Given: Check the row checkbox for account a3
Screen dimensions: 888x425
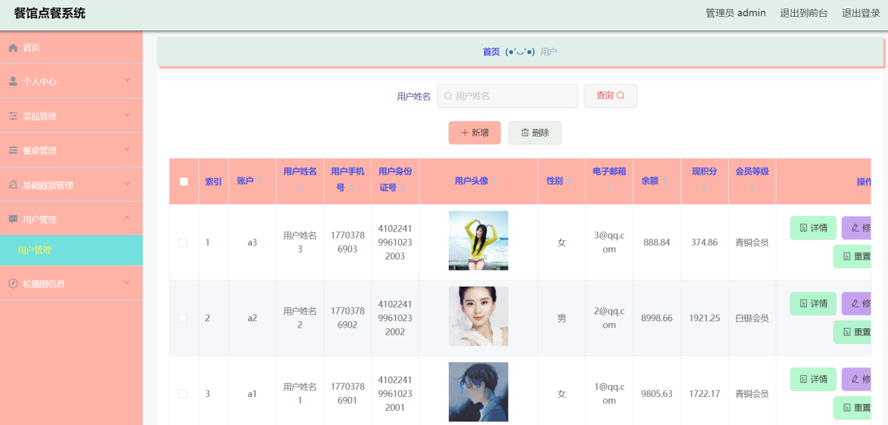Looking at the screenshot, I should click(x=182, y=243).
